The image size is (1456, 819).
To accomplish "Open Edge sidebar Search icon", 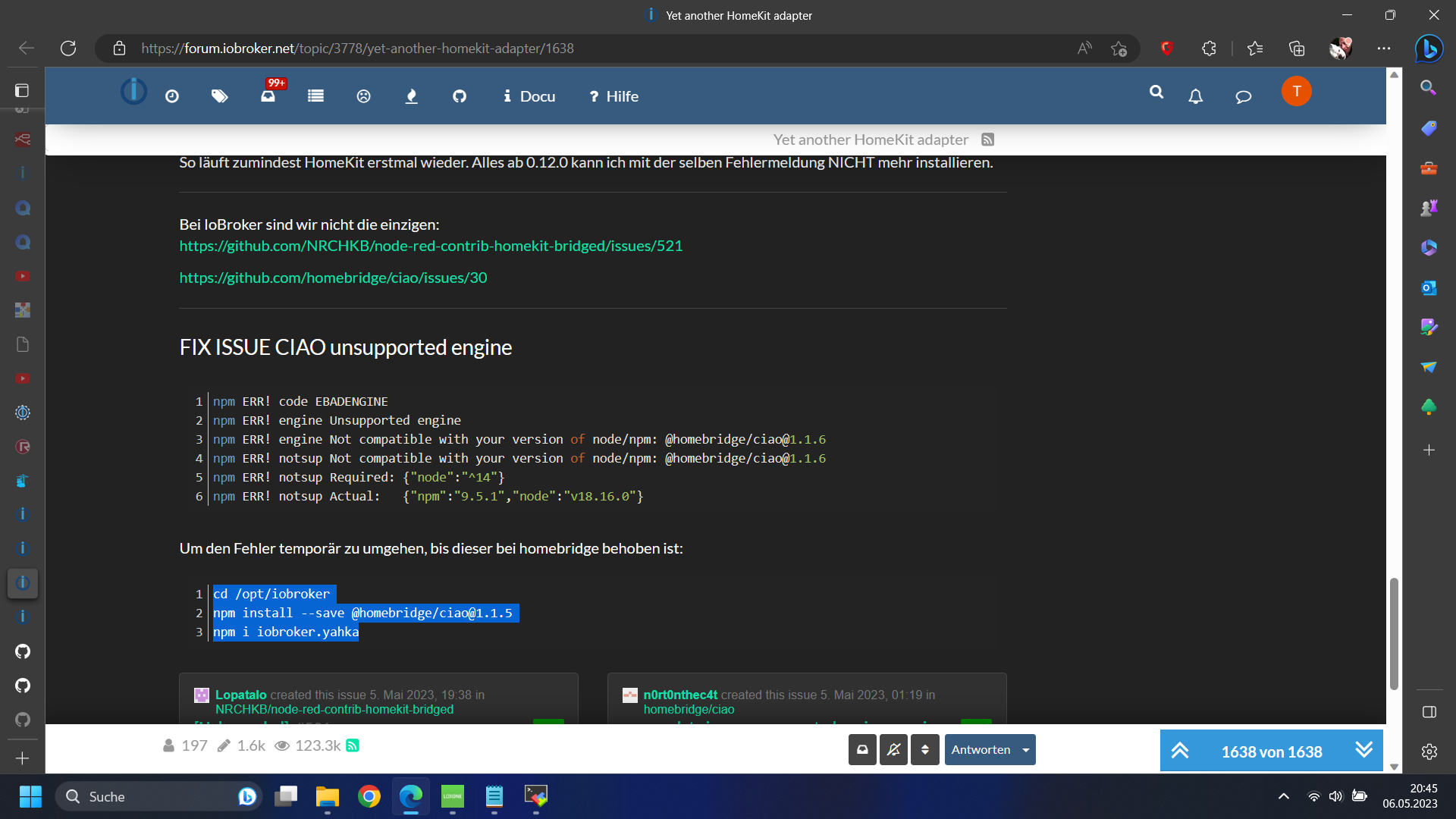I will [1429, 88].
